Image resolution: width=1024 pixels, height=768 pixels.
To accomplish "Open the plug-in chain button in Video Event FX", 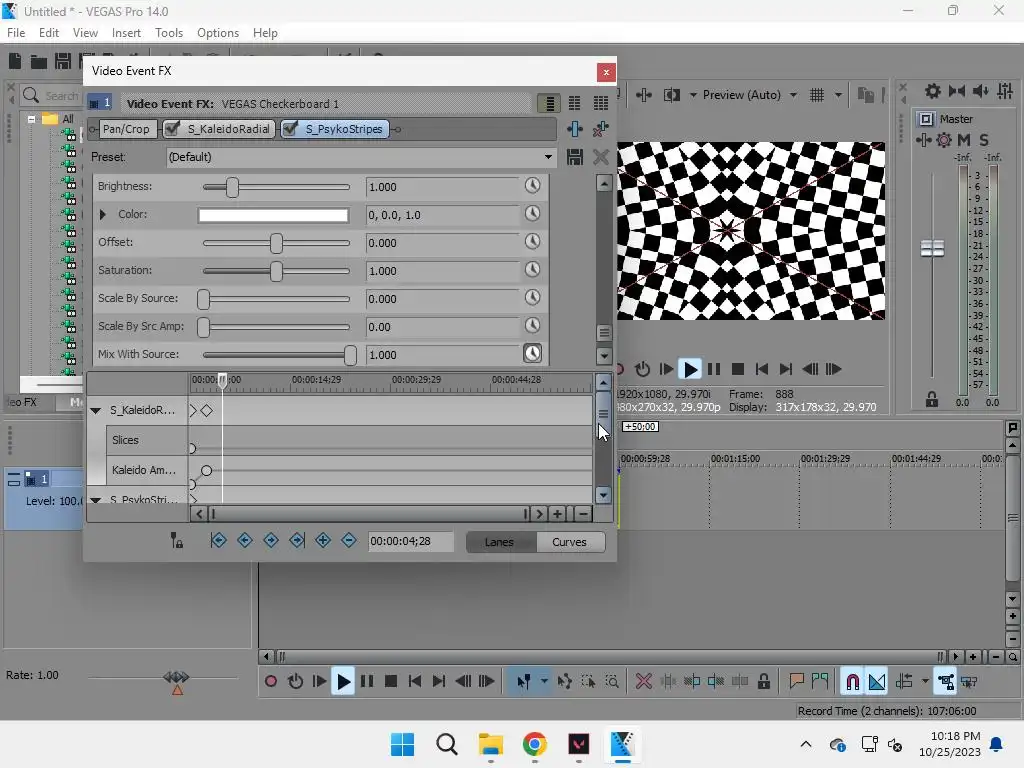I will (x=575, y=129).
